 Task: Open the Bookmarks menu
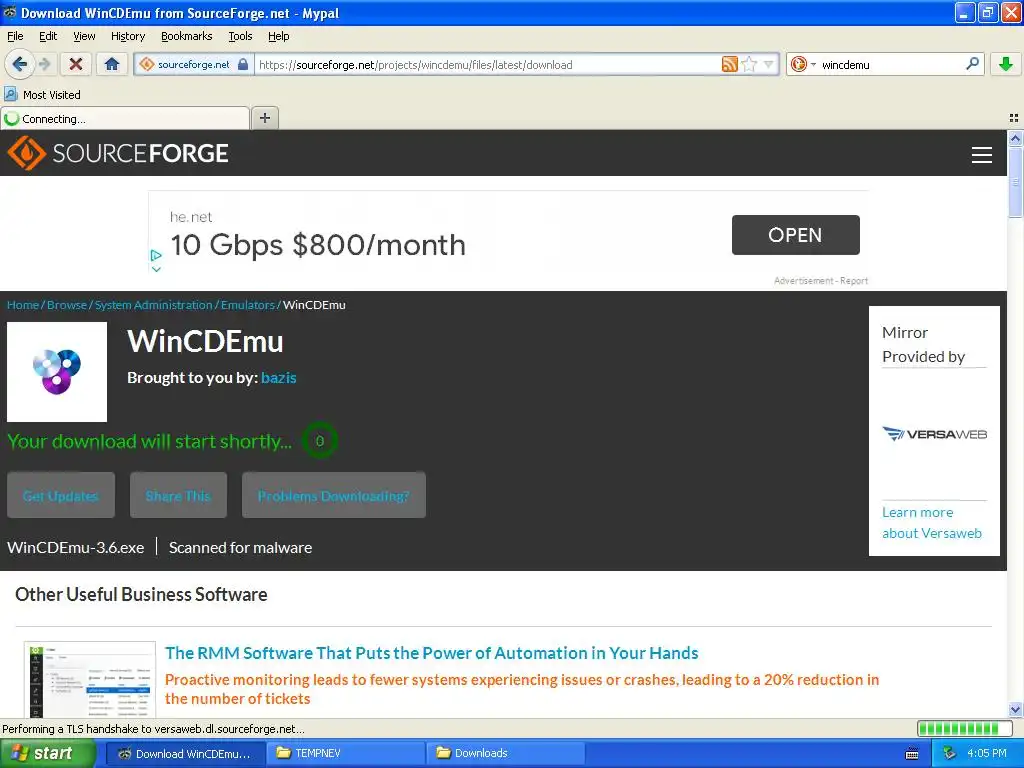187,36
